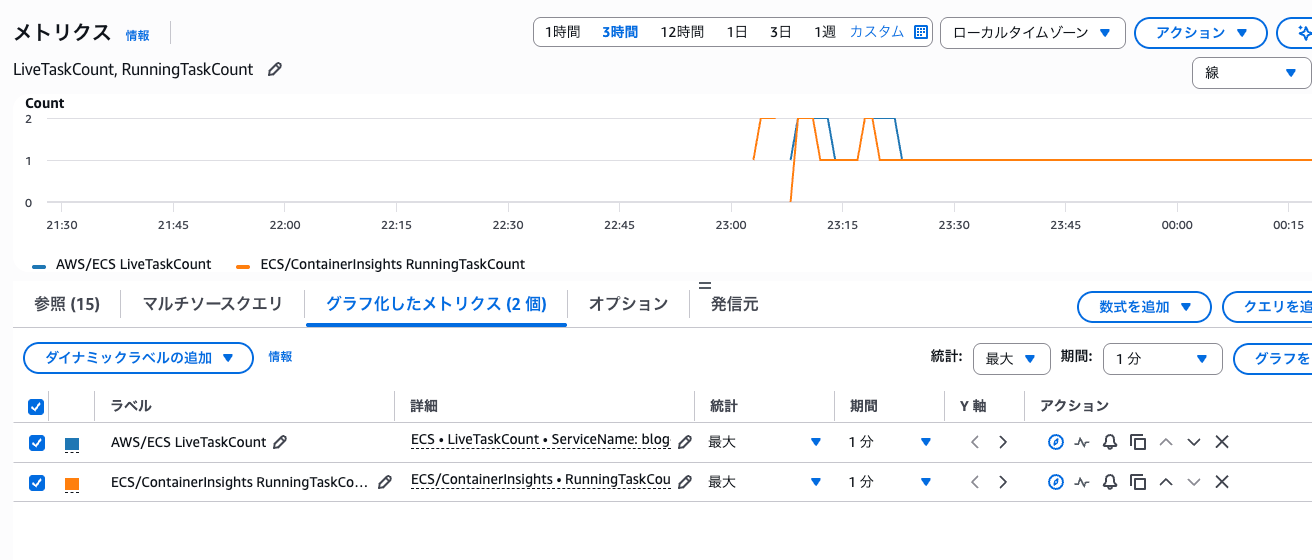Image resolution: width=1312 pixels, height=560 pixels.
Task: Click the ECS • LiveTaskCount • ServiceName details text
Action: tap(540, 440)
